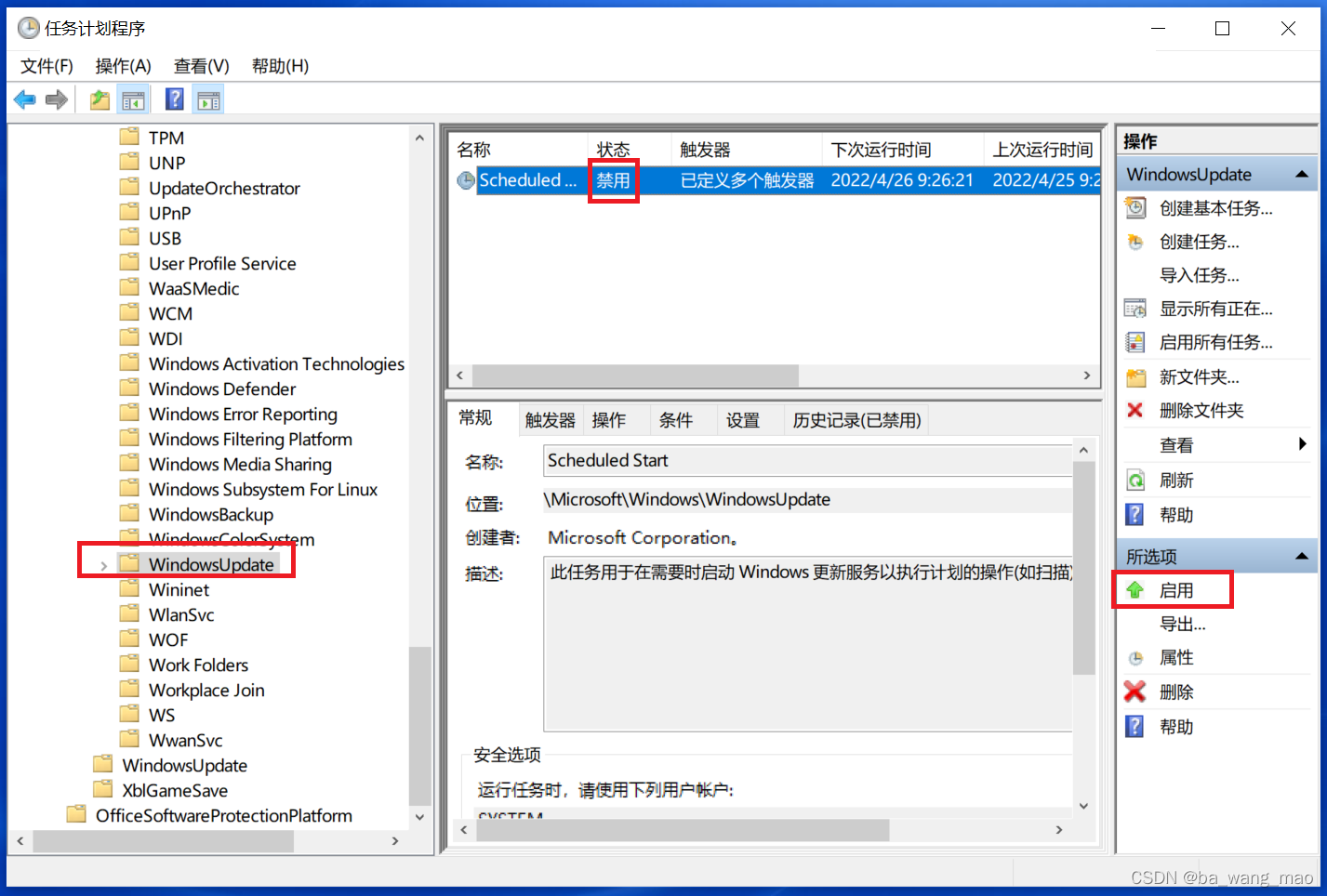Switch to the History (历史记录) tab
The width and height of the screenshot is (1327, 896).
coord(857,420)
